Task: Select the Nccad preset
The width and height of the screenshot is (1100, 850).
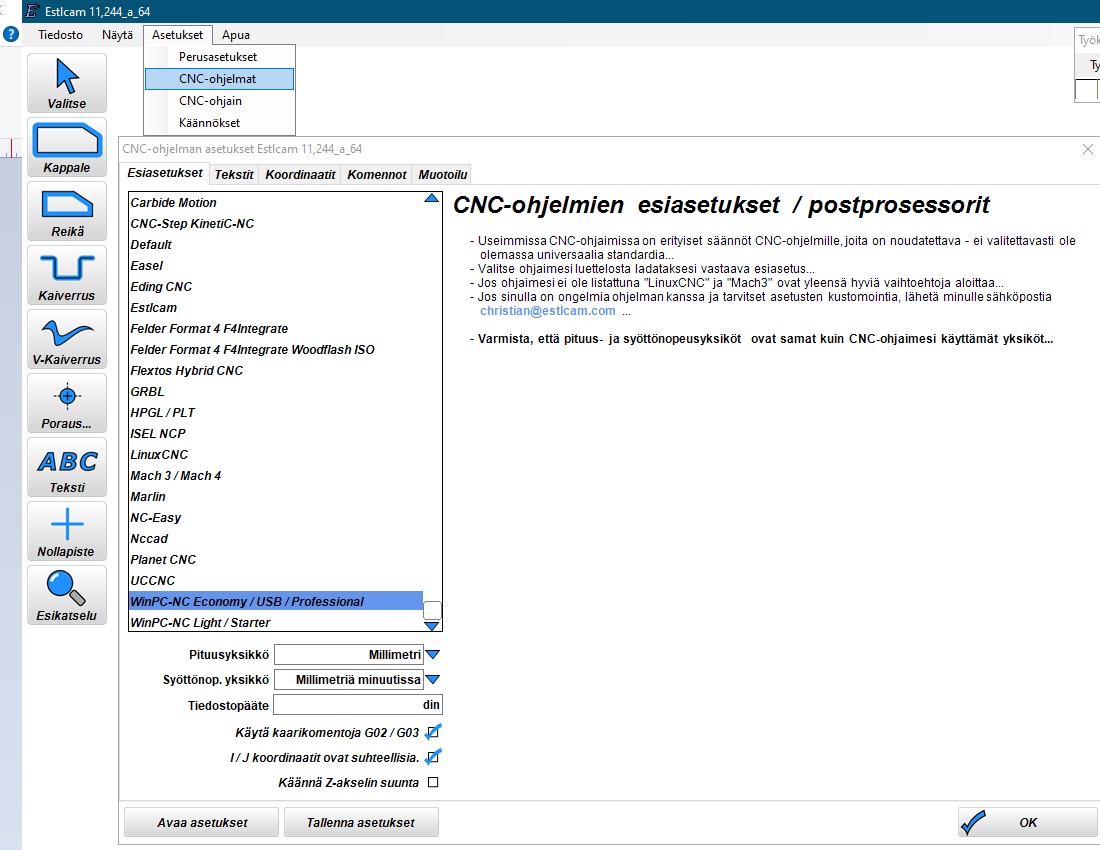Action: (x=276, y=539)
